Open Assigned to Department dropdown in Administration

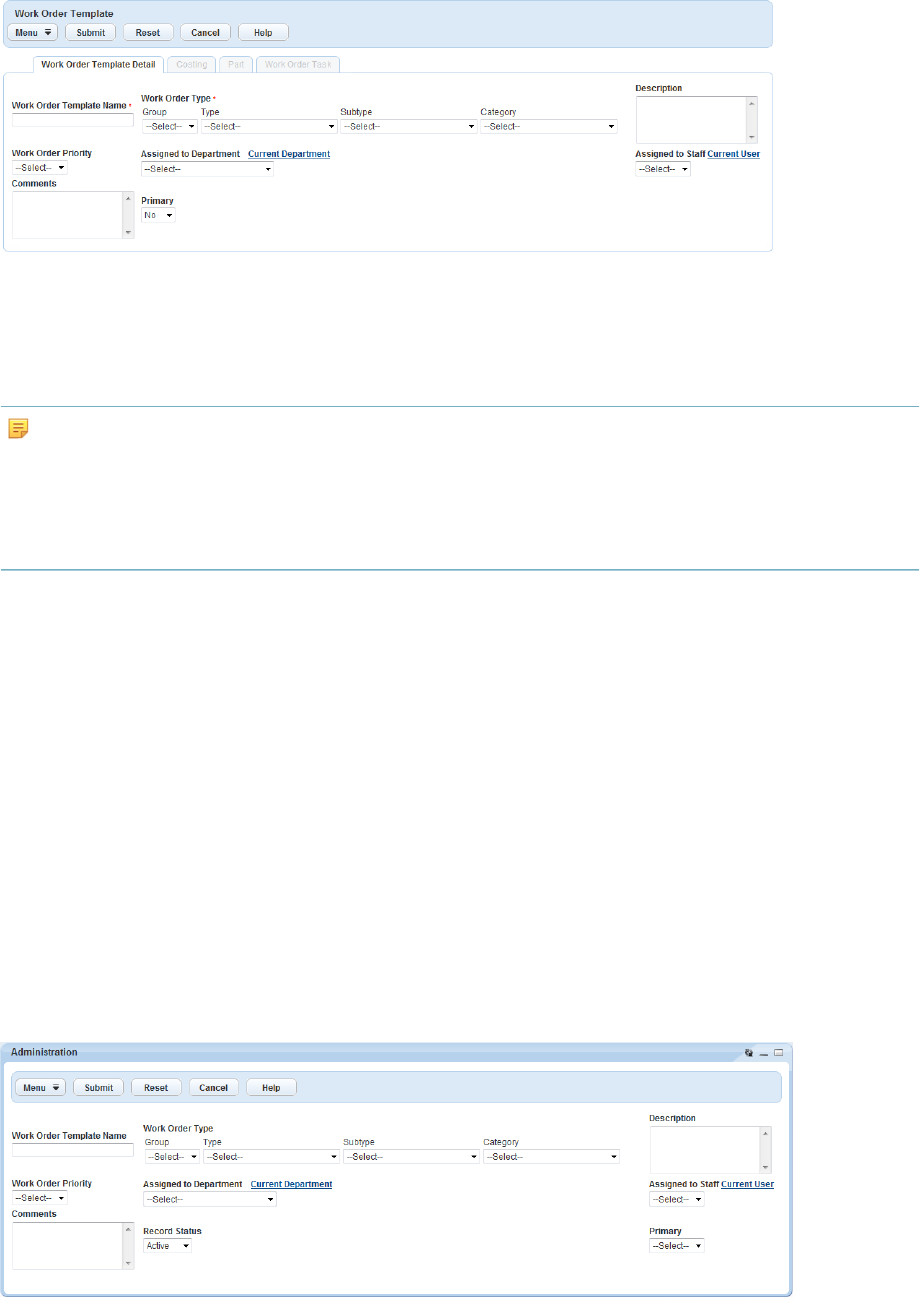coord(210,1199)
